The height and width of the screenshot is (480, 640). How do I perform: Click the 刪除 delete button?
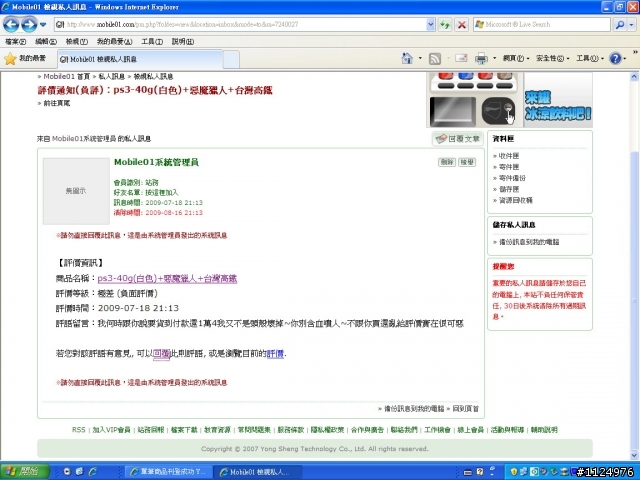(447, 162)
